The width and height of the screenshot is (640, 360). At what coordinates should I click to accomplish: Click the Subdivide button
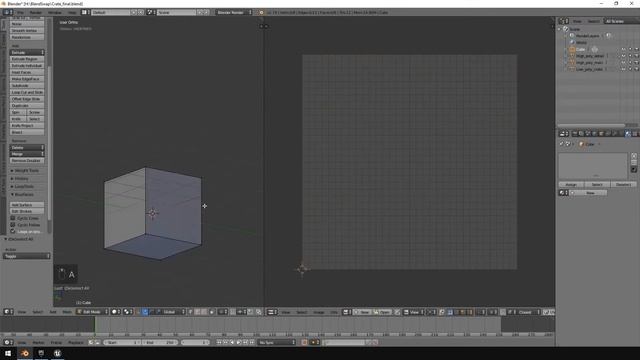pos(27,86)
